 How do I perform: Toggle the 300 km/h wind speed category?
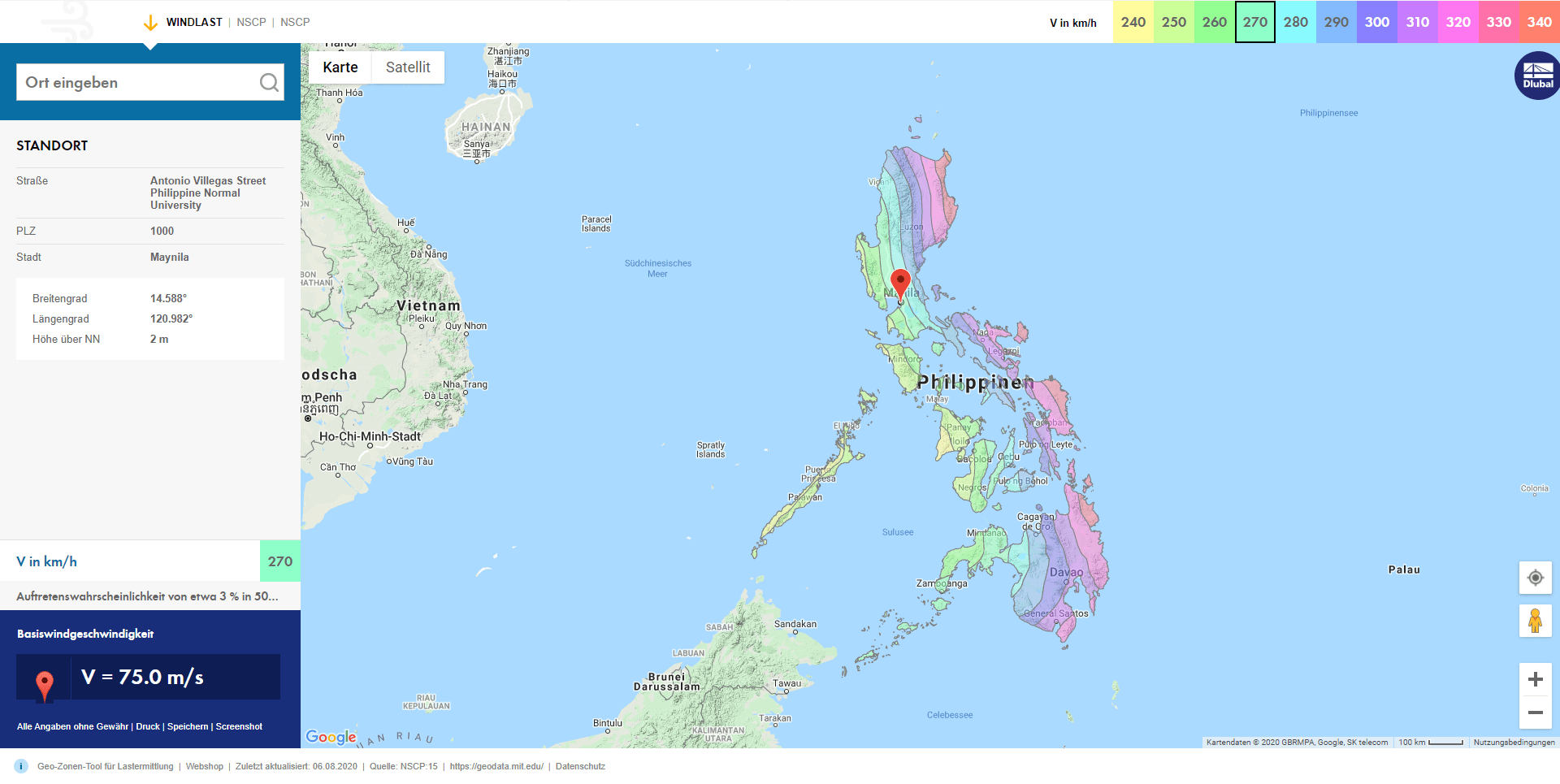(1376, 22)
